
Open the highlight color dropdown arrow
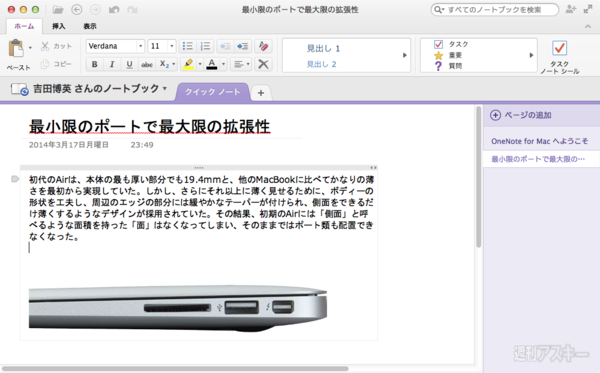(200, 64)
